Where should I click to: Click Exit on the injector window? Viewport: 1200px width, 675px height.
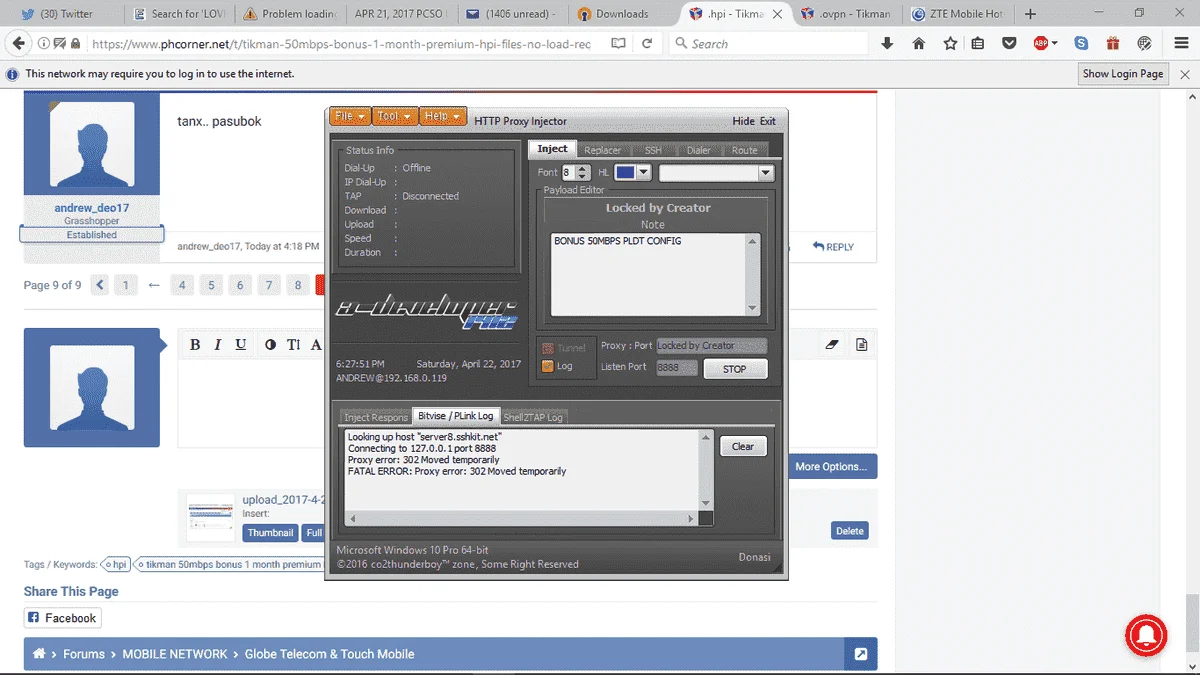tap(767, 121)
